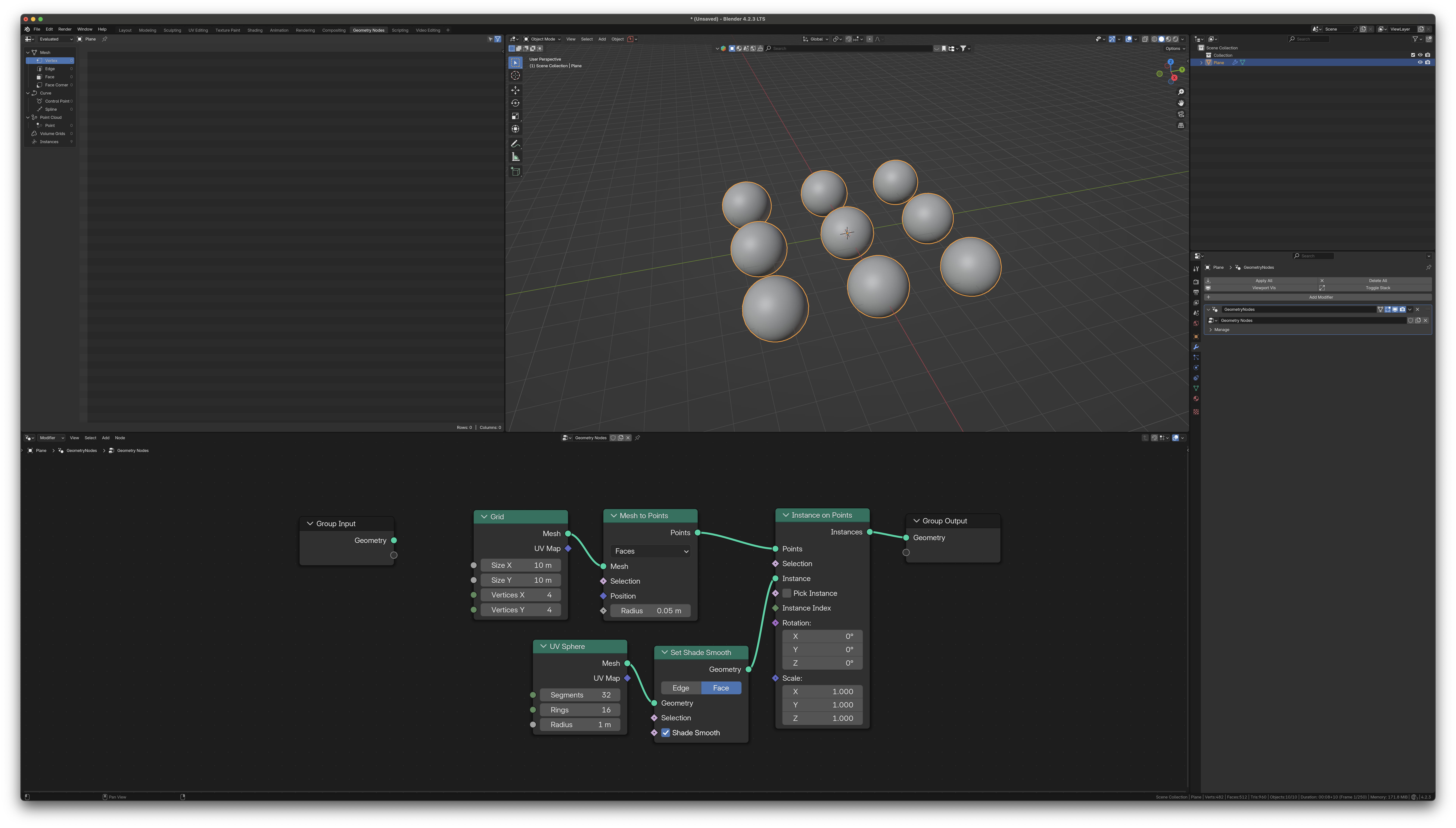The image size is (1456, 828).
Task: Open the Faces mode dropdown in Mesh to Points
Action: tap(650, 551)
